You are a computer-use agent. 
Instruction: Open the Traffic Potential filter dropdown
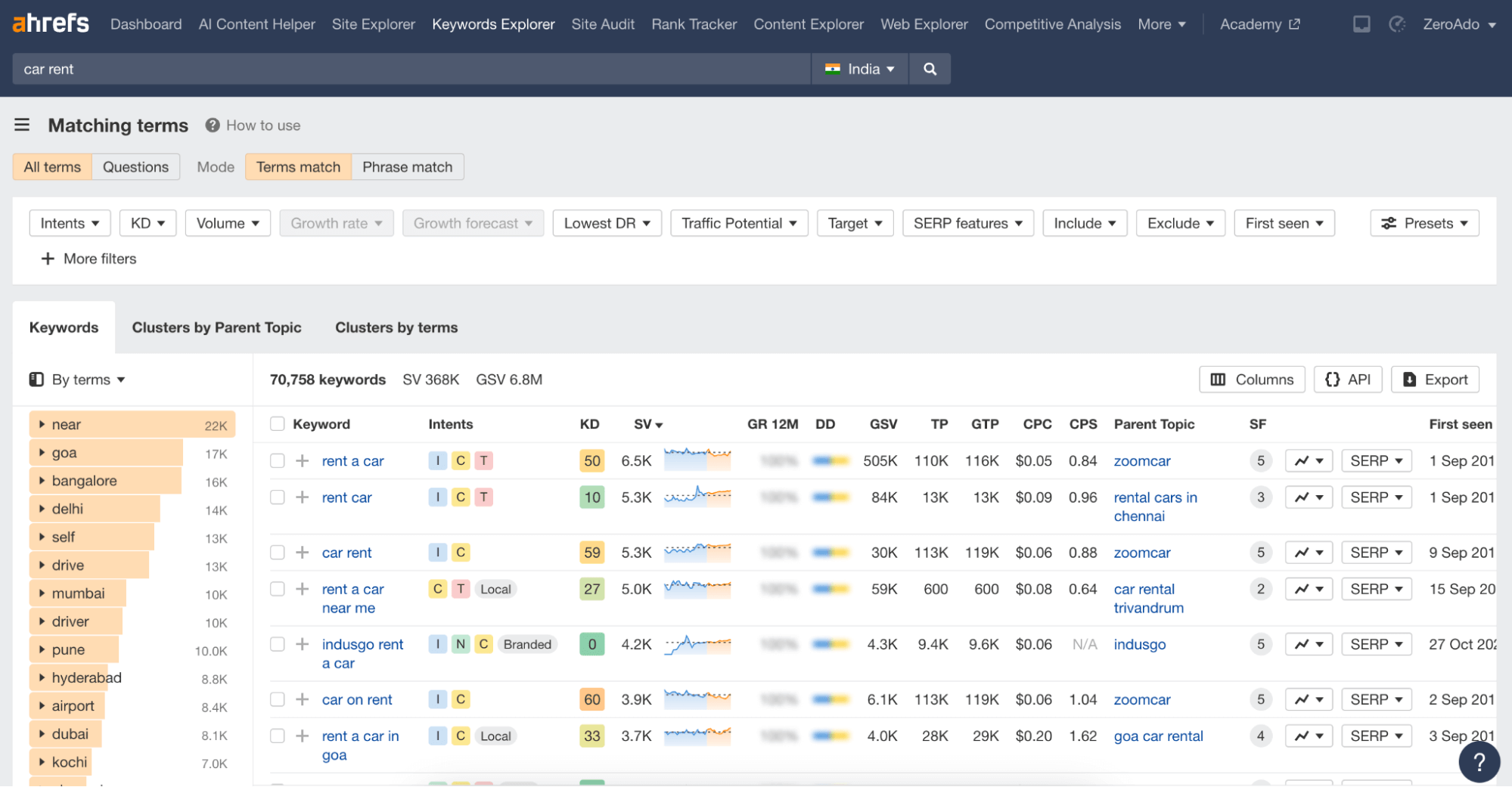(739, 223)
